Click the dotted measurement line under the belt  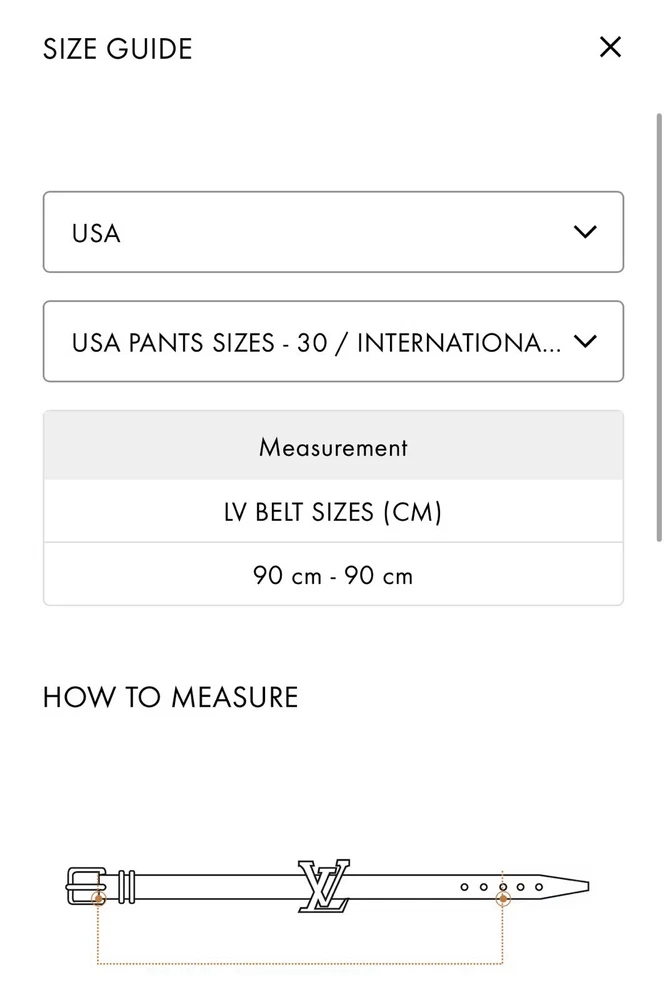[x=300, y=964]
